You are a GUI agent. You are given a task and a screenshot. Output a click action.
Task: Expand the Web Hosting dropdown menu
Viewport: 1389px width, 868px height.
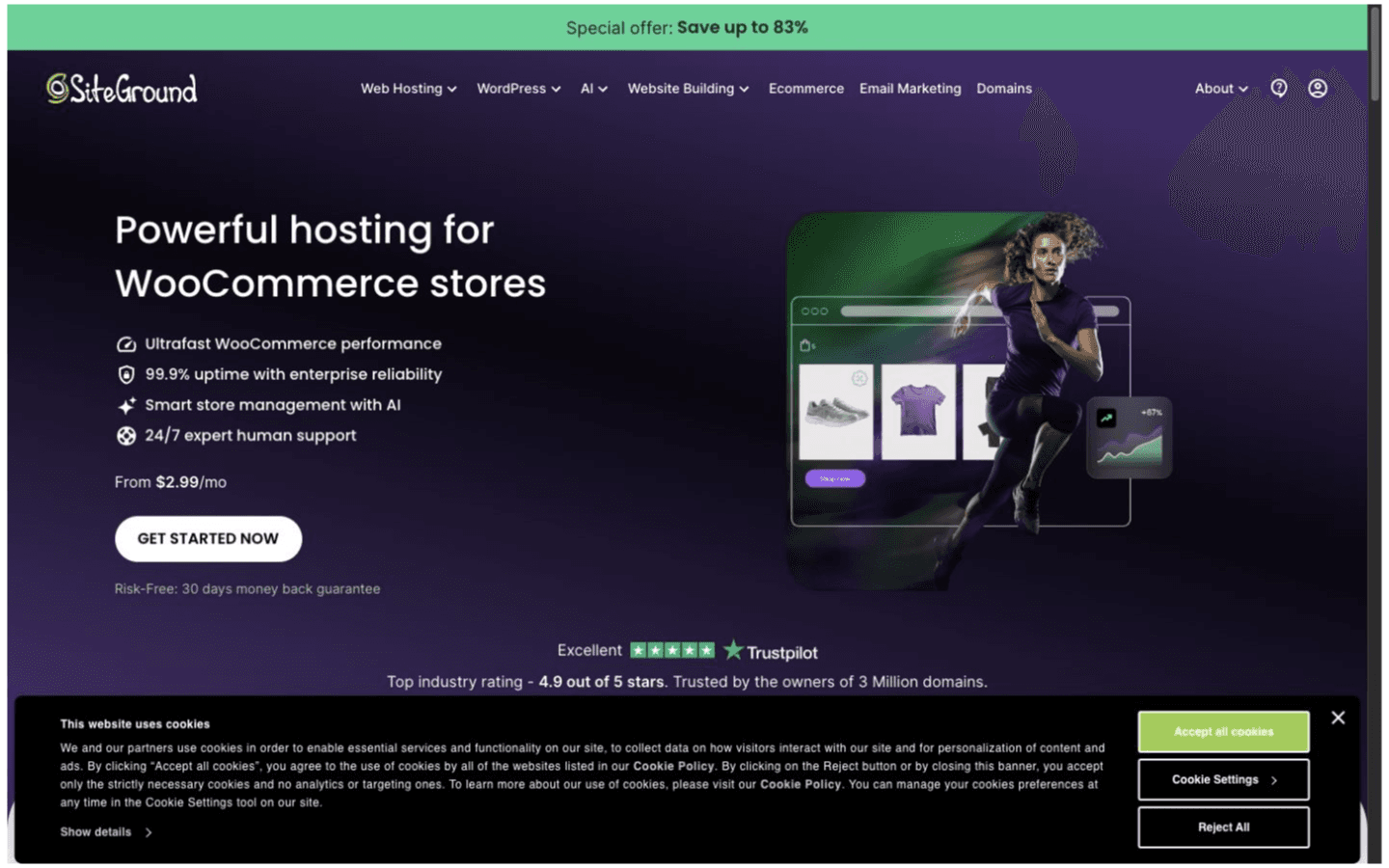click(x=409, y=89)
